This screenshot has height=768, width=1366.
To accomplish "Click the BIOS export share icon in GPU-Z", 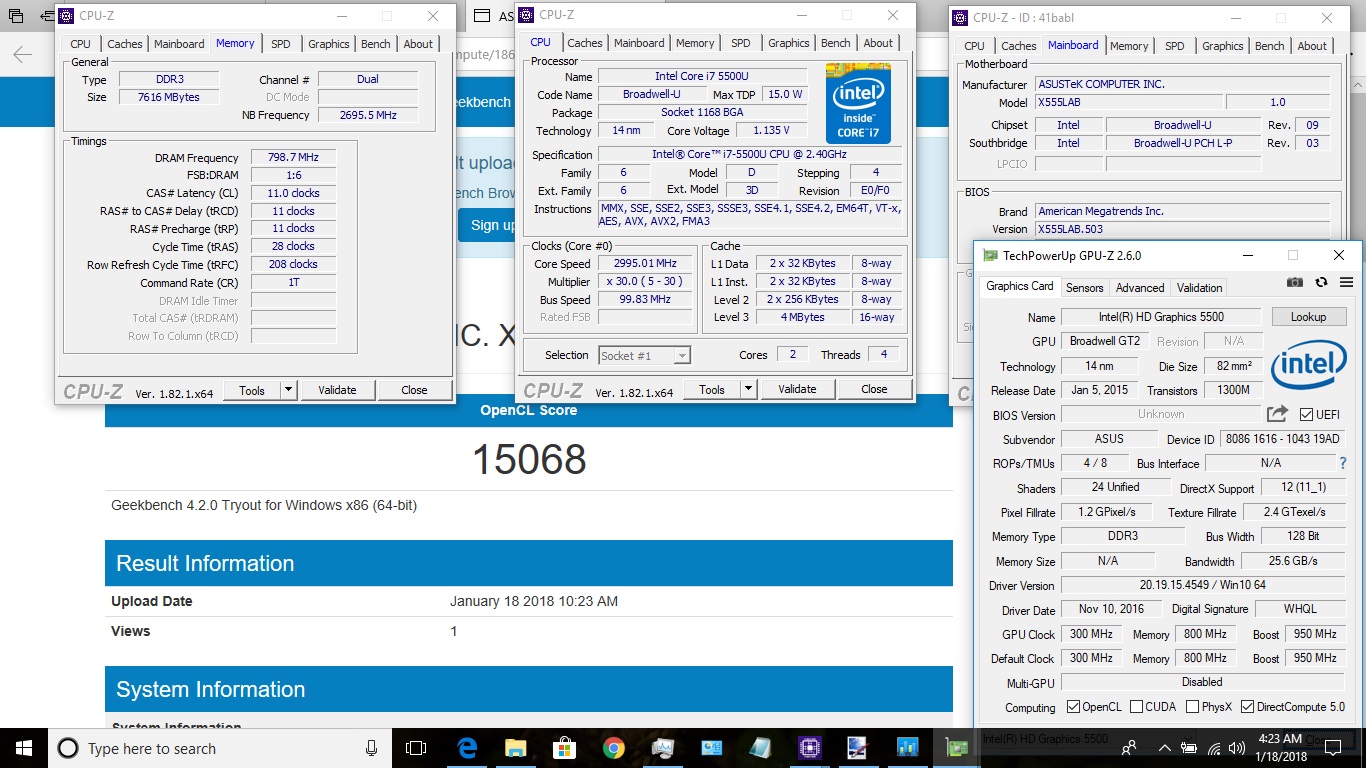I will (x=1277, y=413).
